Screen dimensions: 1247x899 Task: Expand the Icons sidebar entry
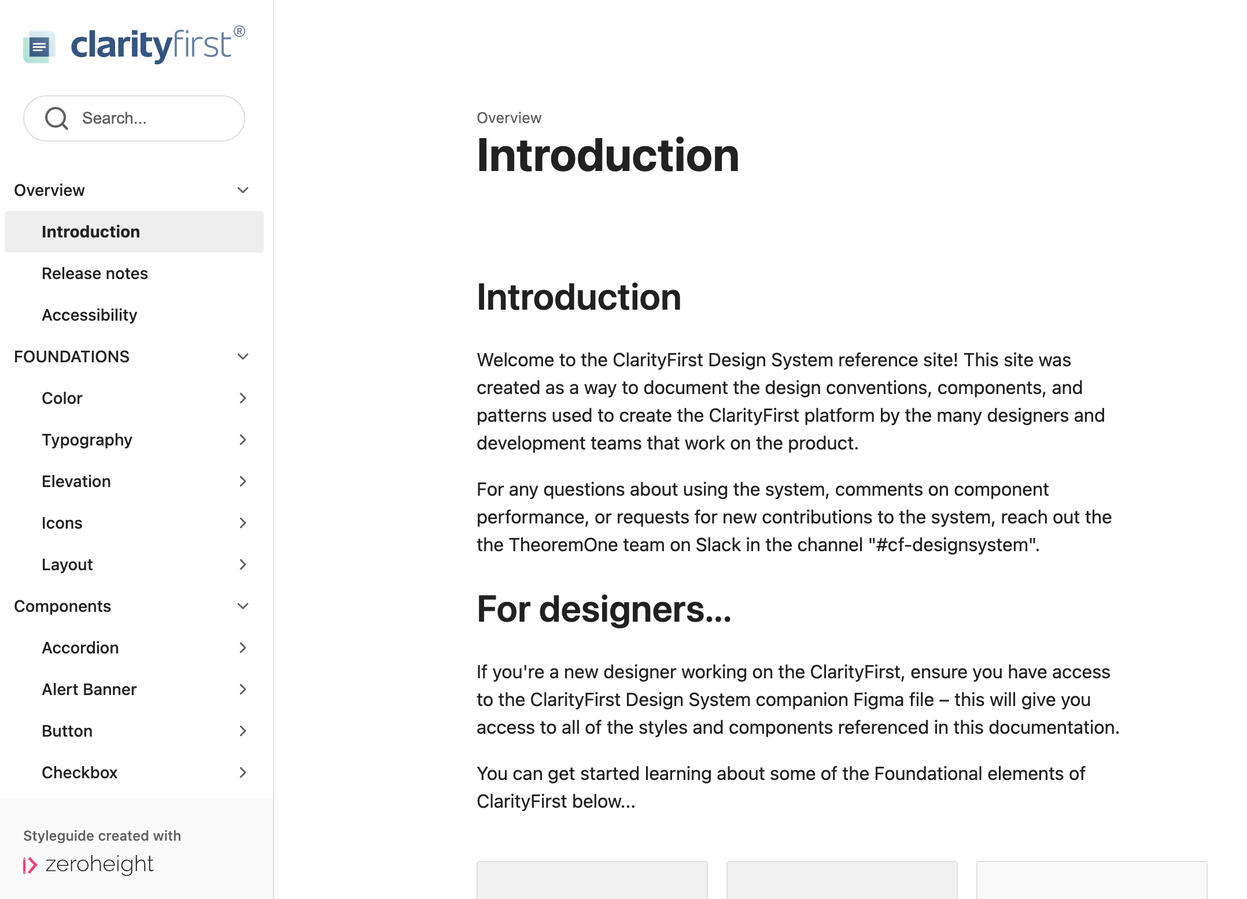coord(242,523)
